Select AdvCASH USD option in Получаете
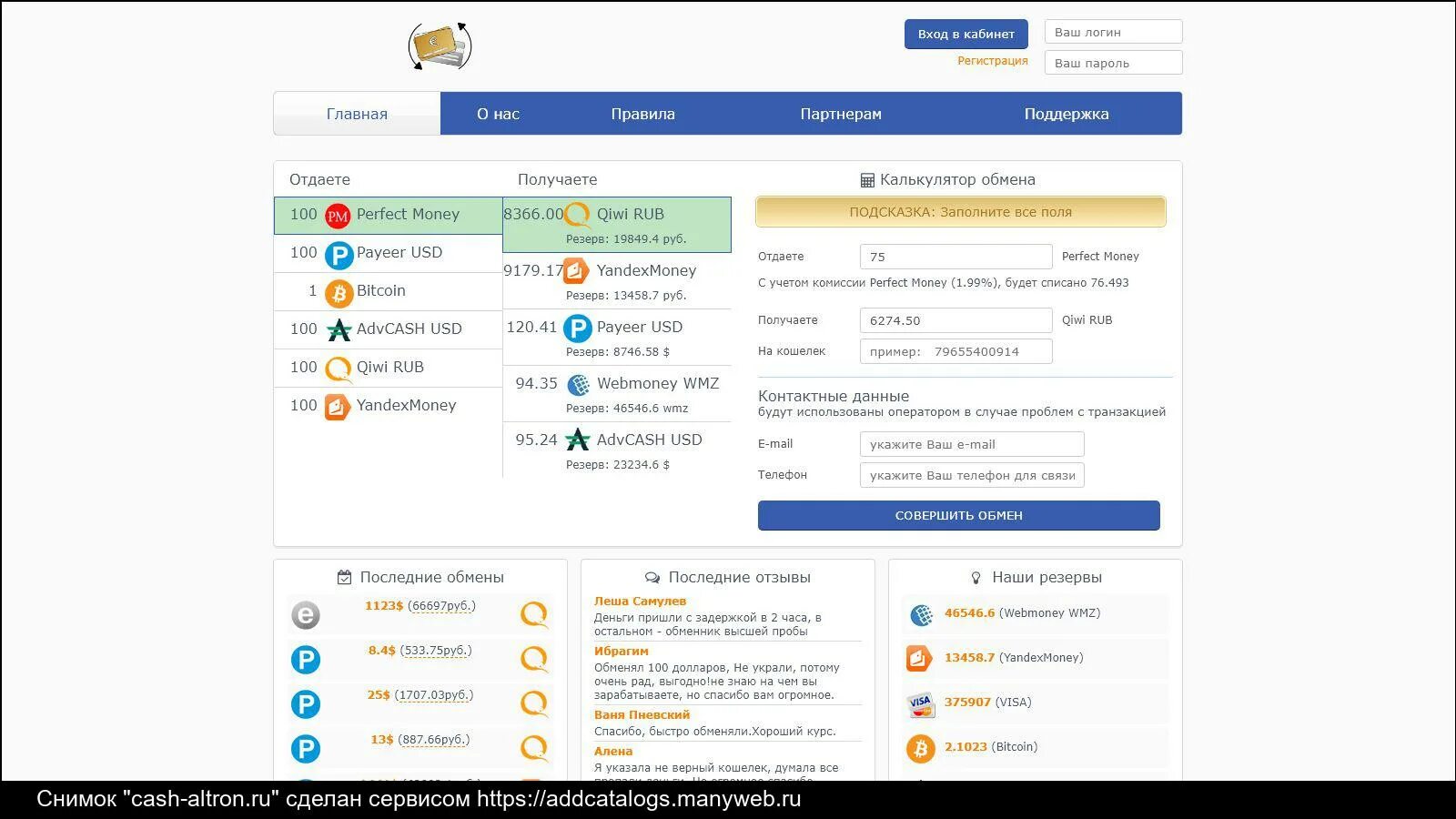This screenshot has height=819, width=1456. (617, 450)
